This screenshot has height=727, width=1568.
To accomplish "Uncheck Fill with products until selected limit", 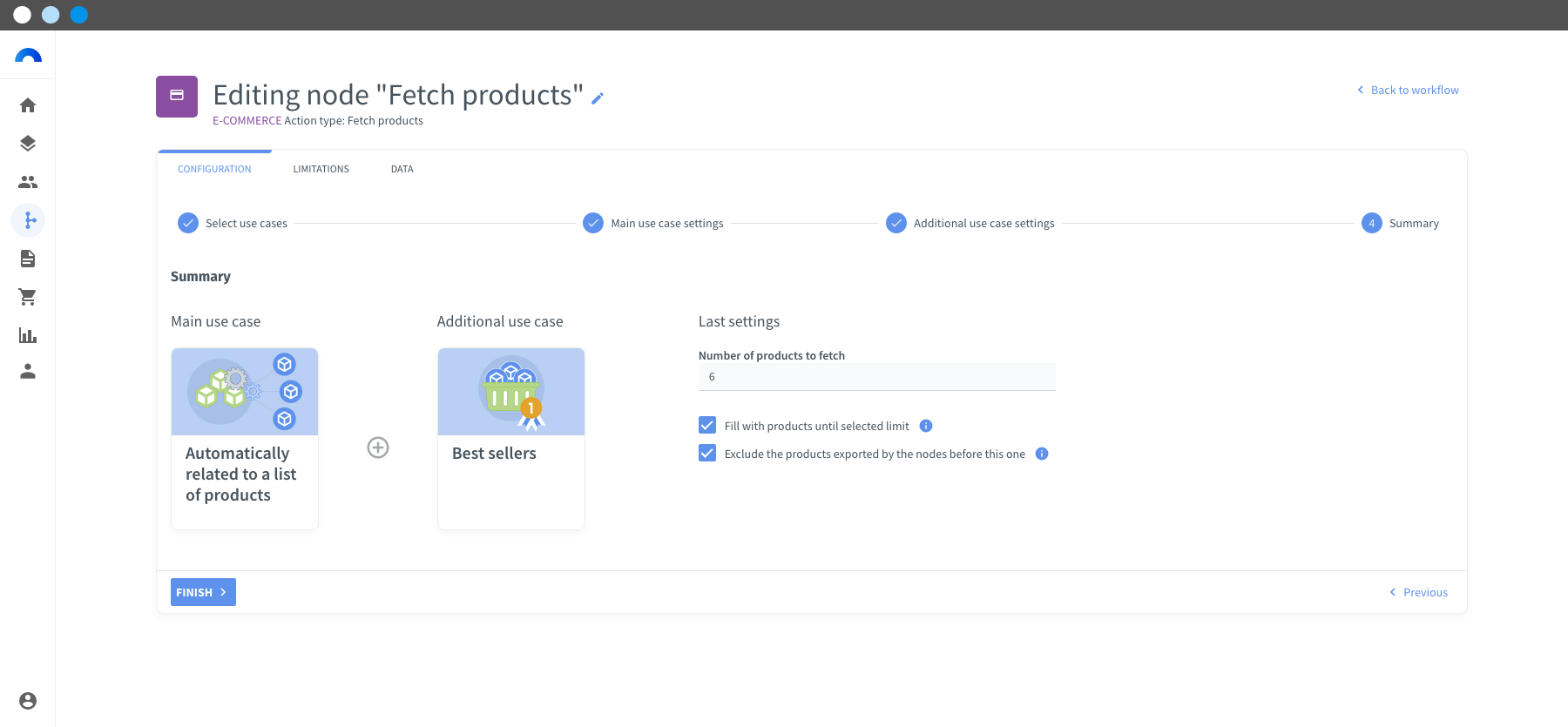I will click(x=707, y=426).
